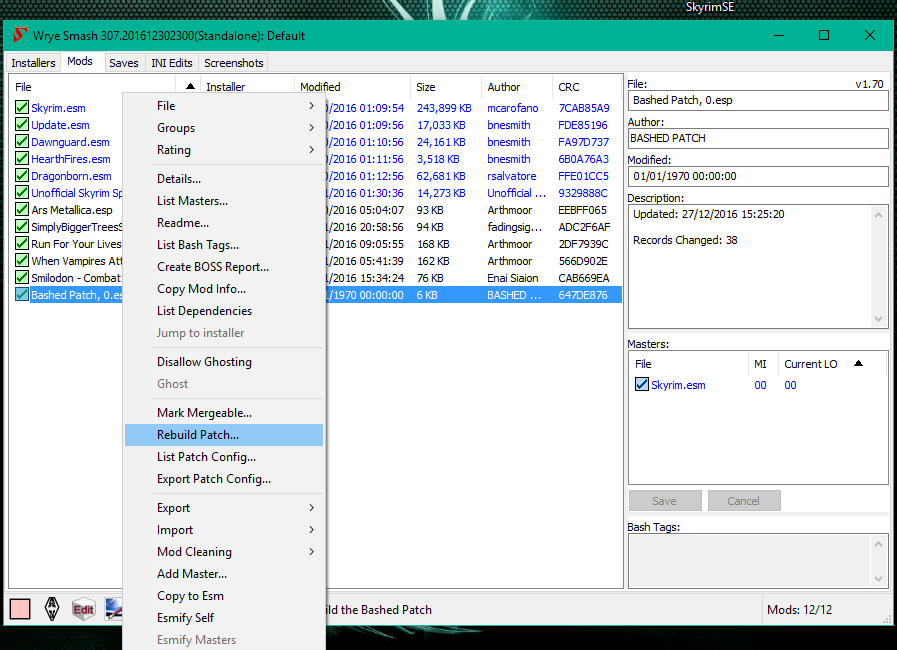The image size is (897, 650).
Task: Click the pink square status bar icon
Action: [20, 609]
